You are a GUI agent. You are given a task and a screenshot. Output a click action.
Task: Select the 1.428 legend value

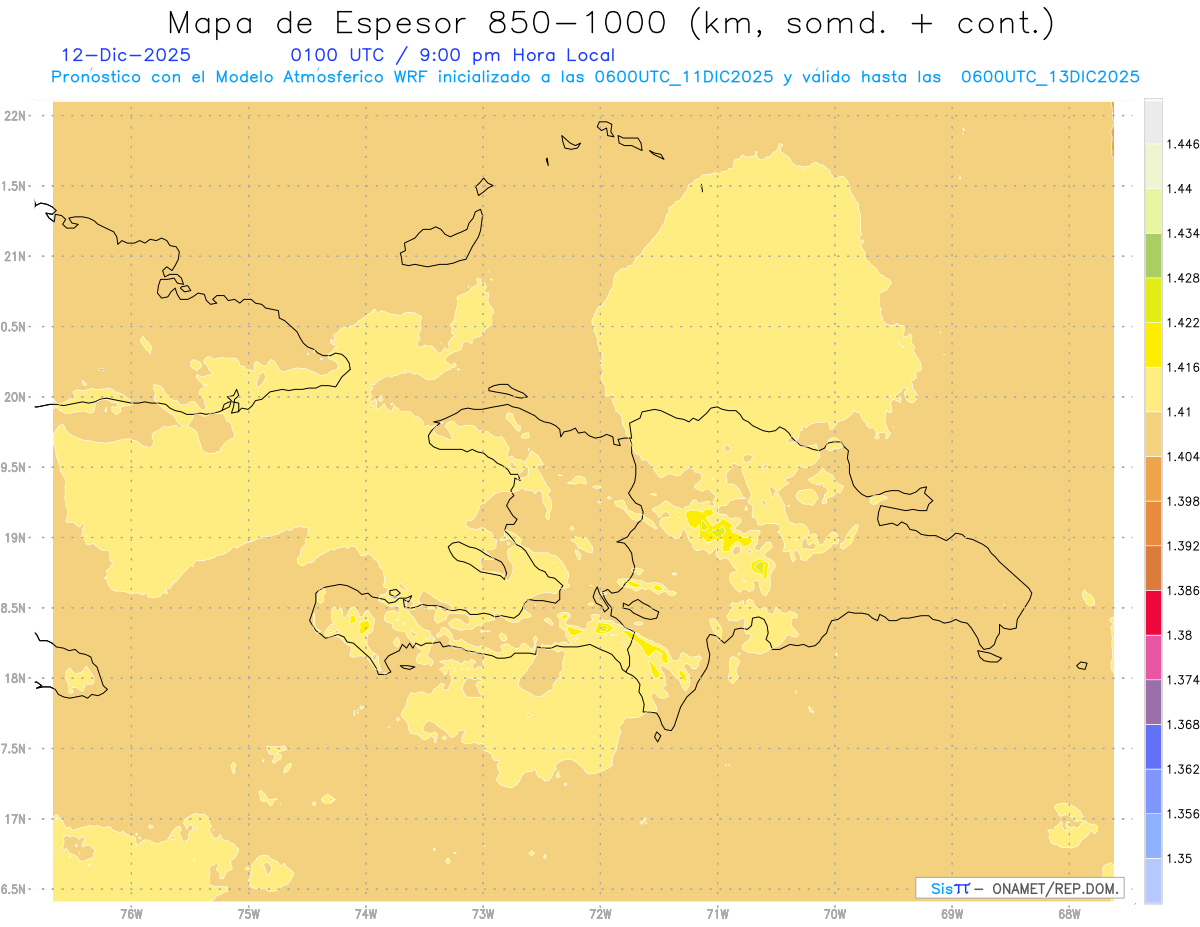coord(1185,278)
